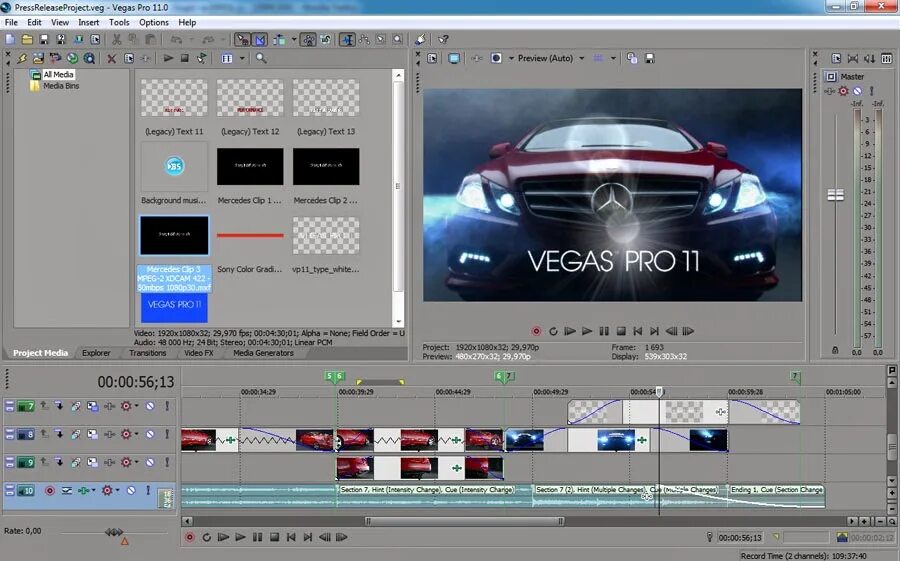Click the Search media magnifier icon
This screenshot has height=561, width=900.
(x=261, y=58)
